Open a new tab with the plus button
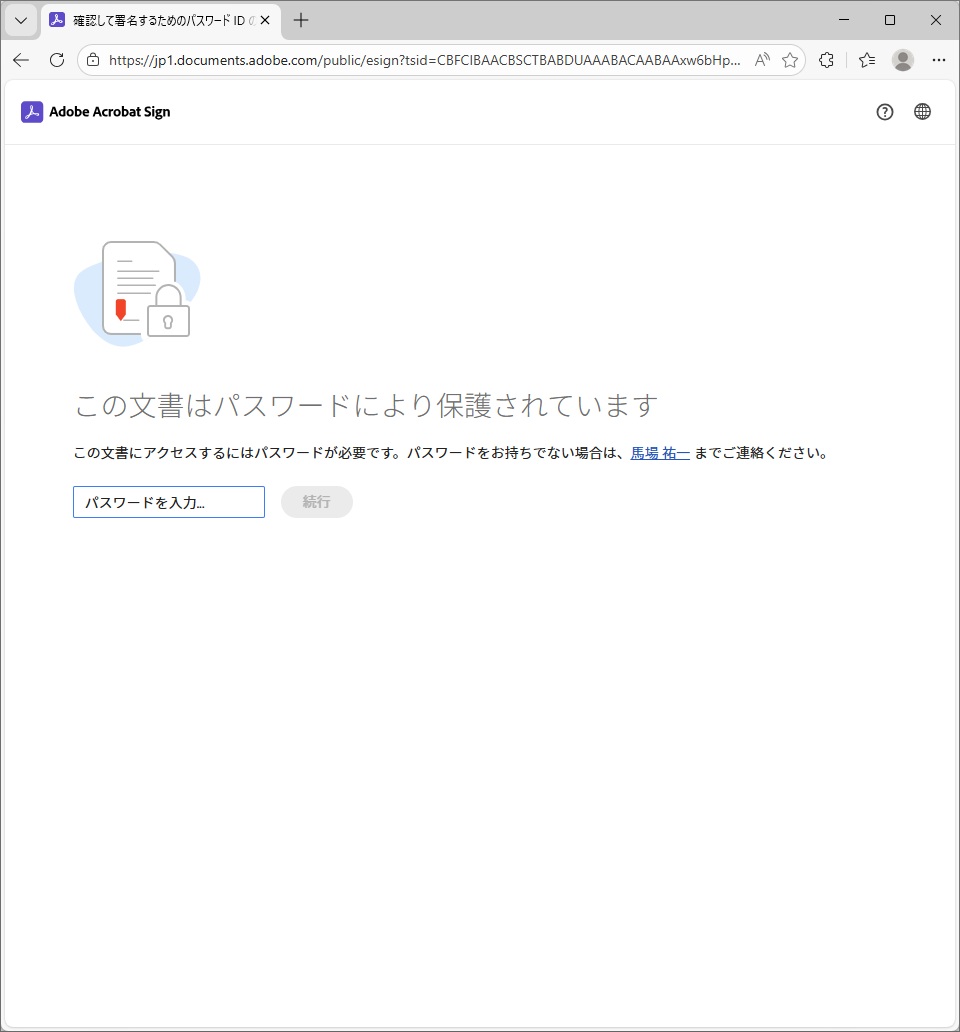The height and width of the screenshot is (1032, 960). [301, 20]
